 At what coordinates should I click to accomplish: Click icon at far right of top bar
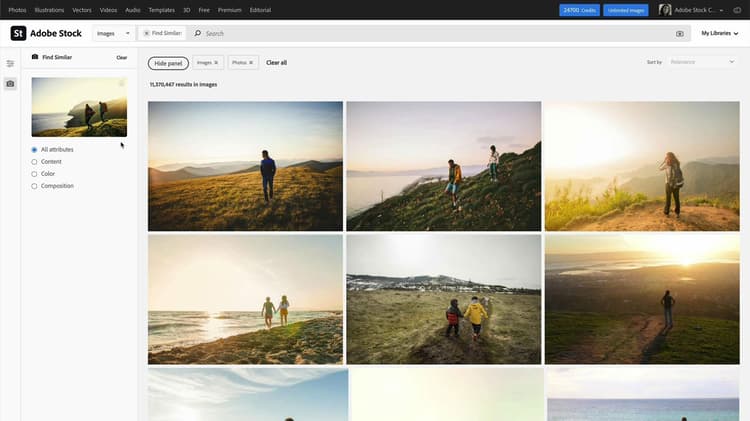tap(737, 10)
